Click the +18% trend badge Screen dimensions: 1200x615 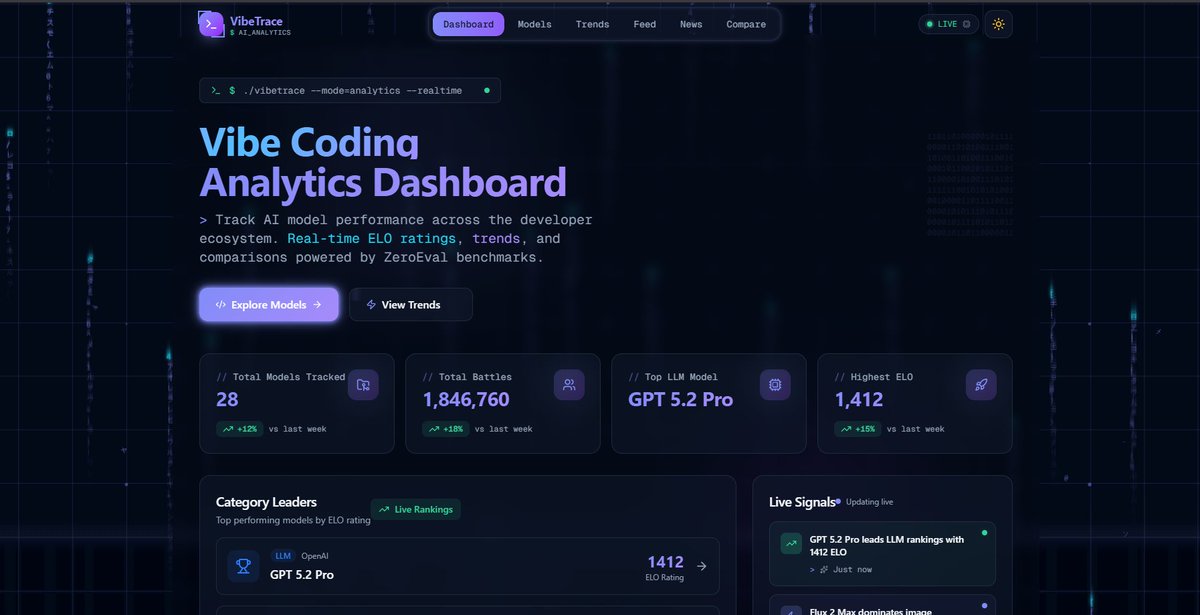[445, 429]
